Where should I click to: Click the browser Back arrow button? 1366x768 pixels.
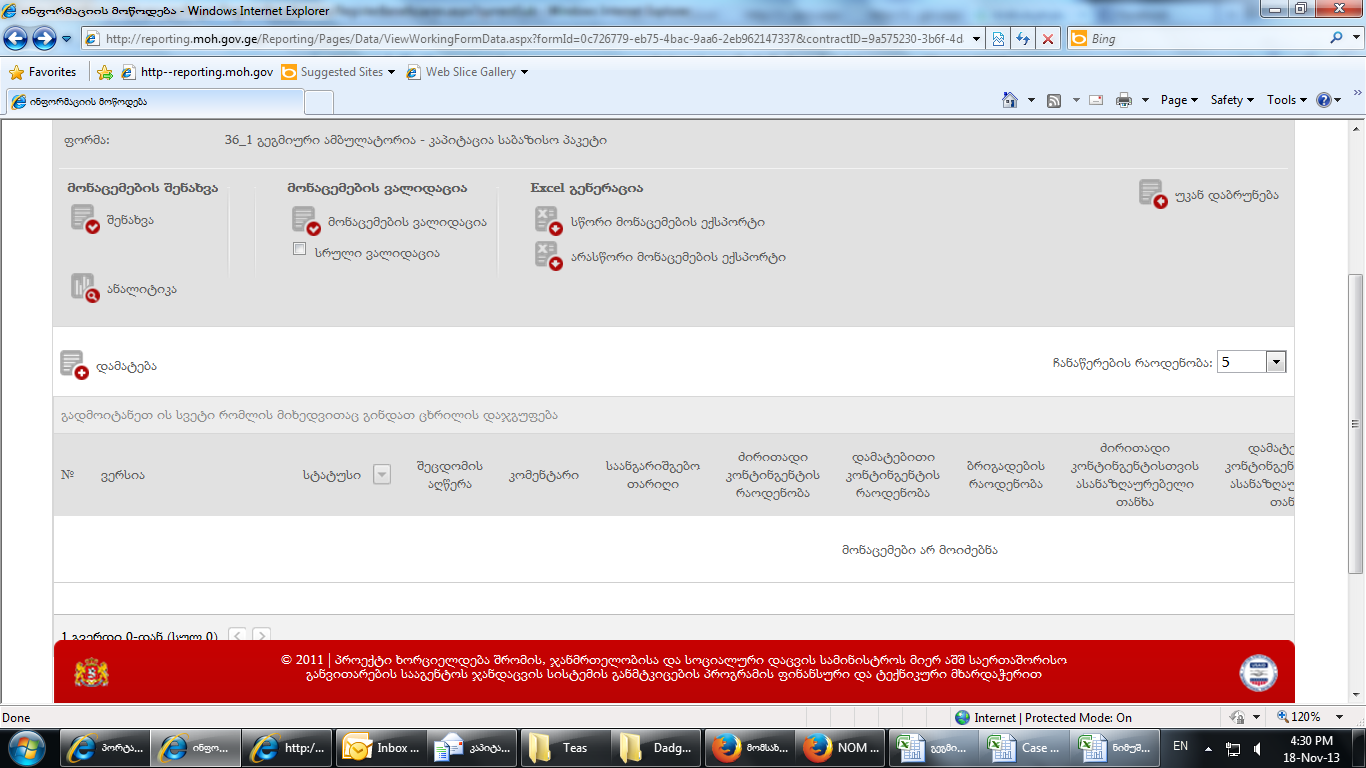click(16, 39)
